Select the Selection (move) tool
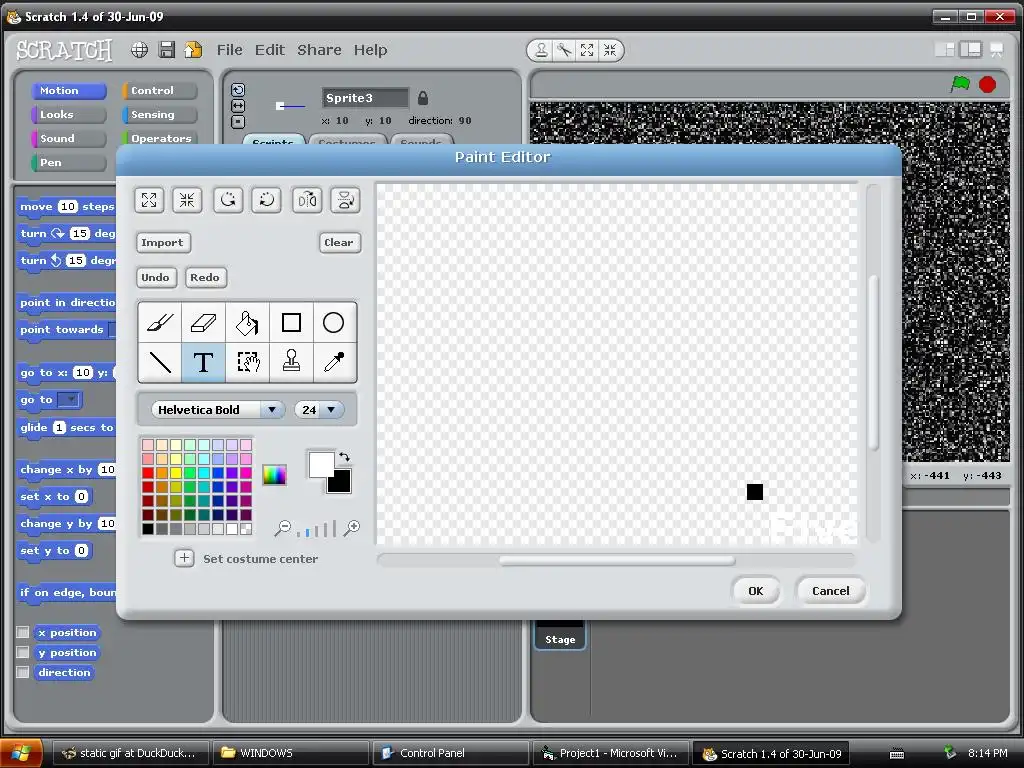 (x=247, y=362)
